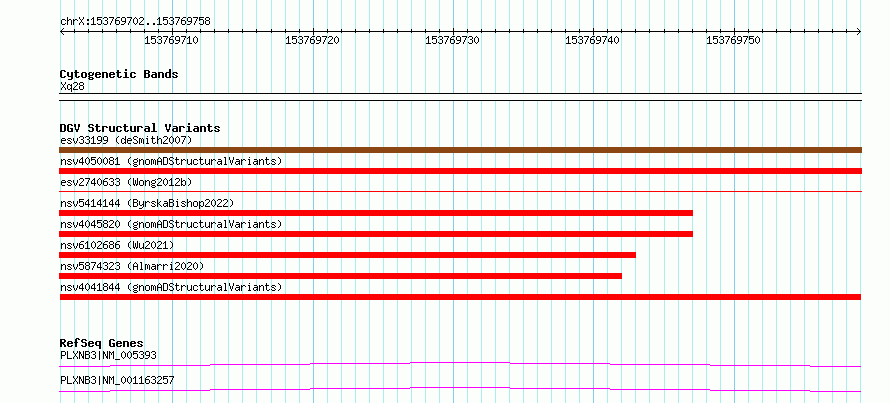The width and height of the screenshot is (890, 403).
Task: Select the Cytogenetic Bands track heading
Action: coord(119,74)
